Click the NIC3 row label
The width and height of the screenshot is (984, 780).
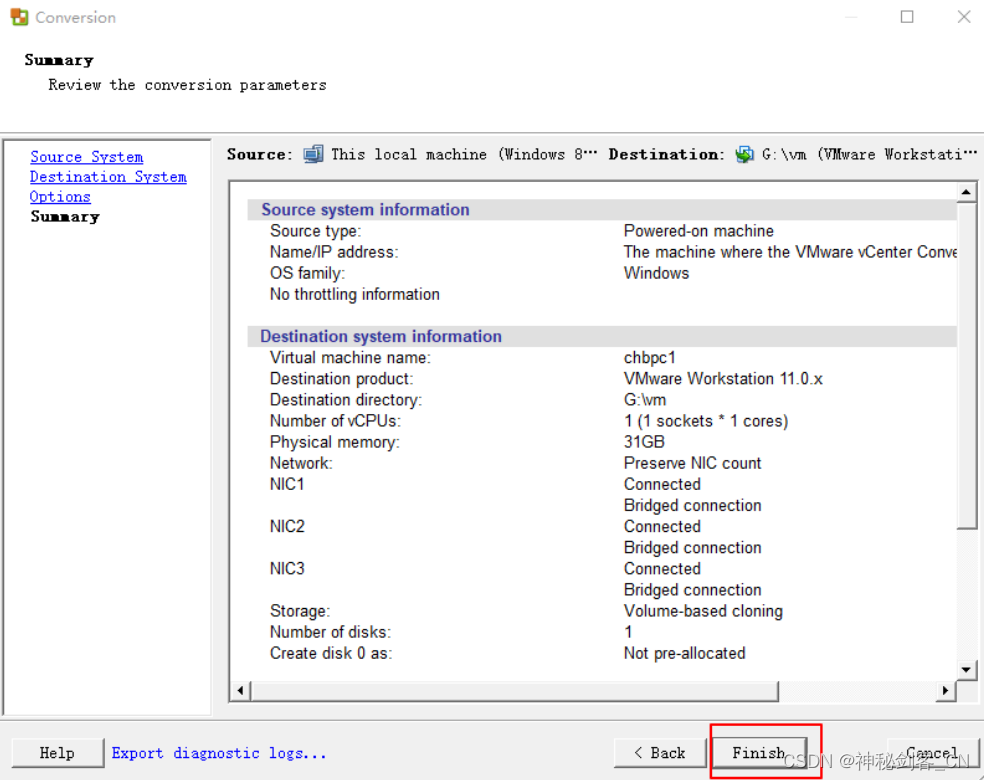click(x=287, y=569)
